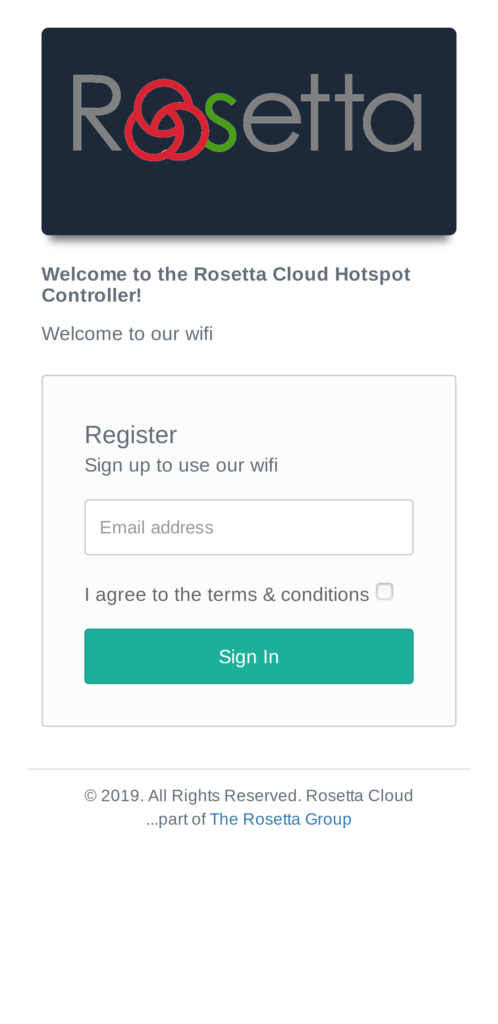Click the red interlocking rings in the logo
The width and height of the screenshot is (498, 1024).
(166, 121)
